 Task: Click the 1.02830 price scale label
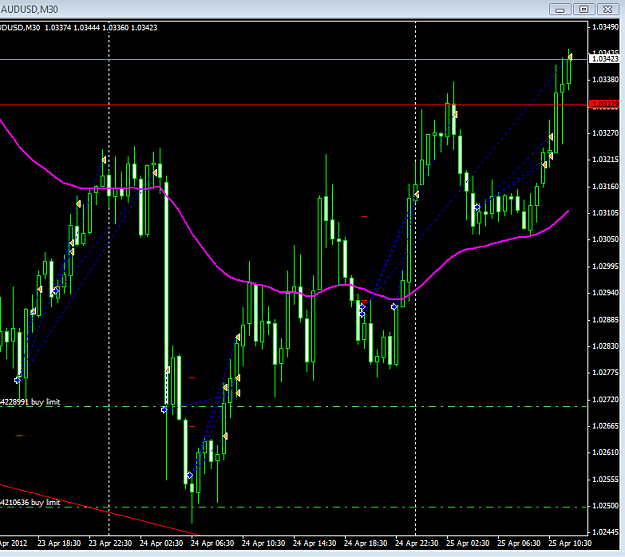tap(605, 346)
